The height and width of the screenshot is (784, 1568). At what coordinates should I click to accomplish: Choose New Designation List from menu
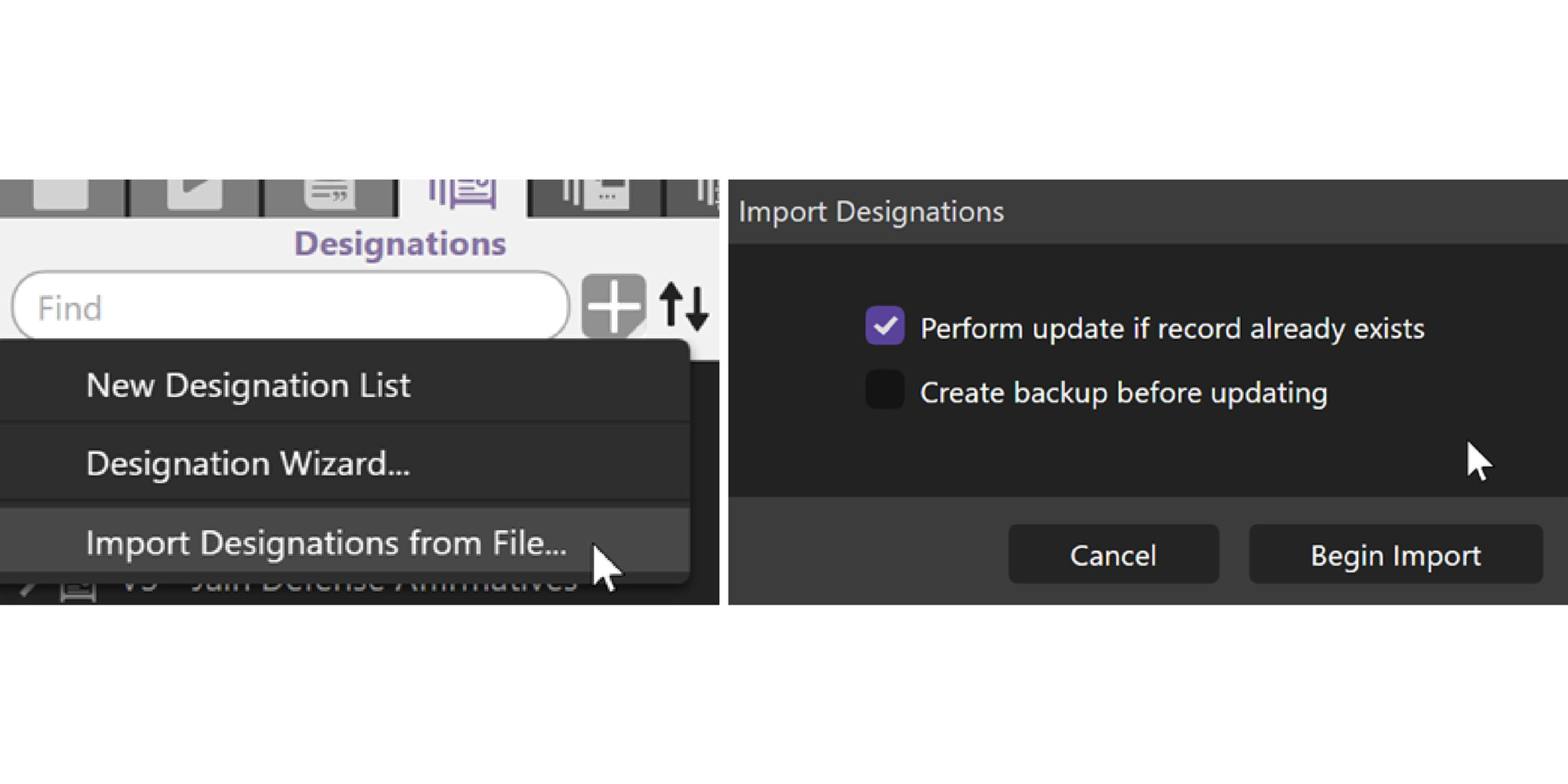[248, 385]
